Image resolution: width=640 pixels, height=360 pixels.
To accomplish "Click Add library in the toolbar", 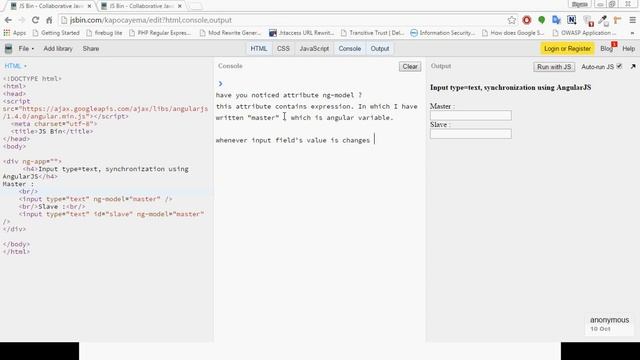I will pos(58,49).
